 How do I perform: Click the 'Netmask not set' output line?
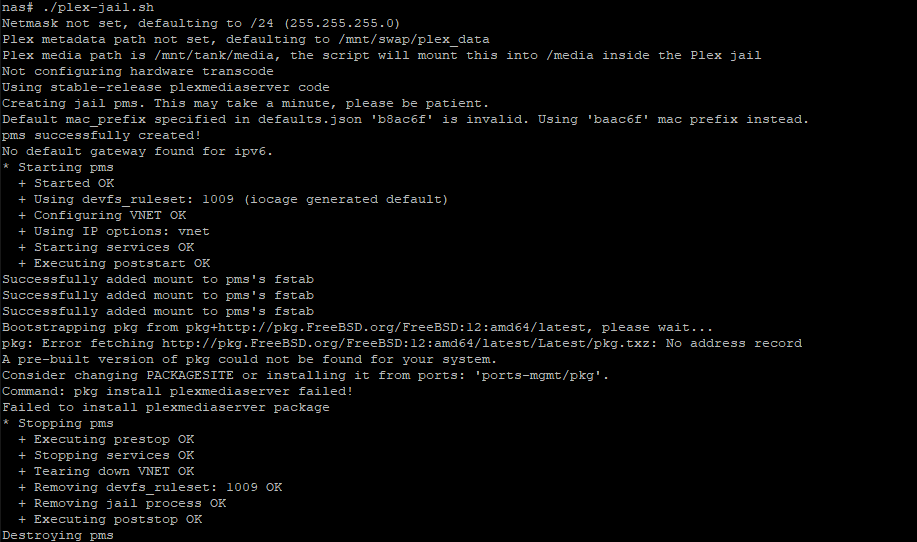tap(201, 23)
